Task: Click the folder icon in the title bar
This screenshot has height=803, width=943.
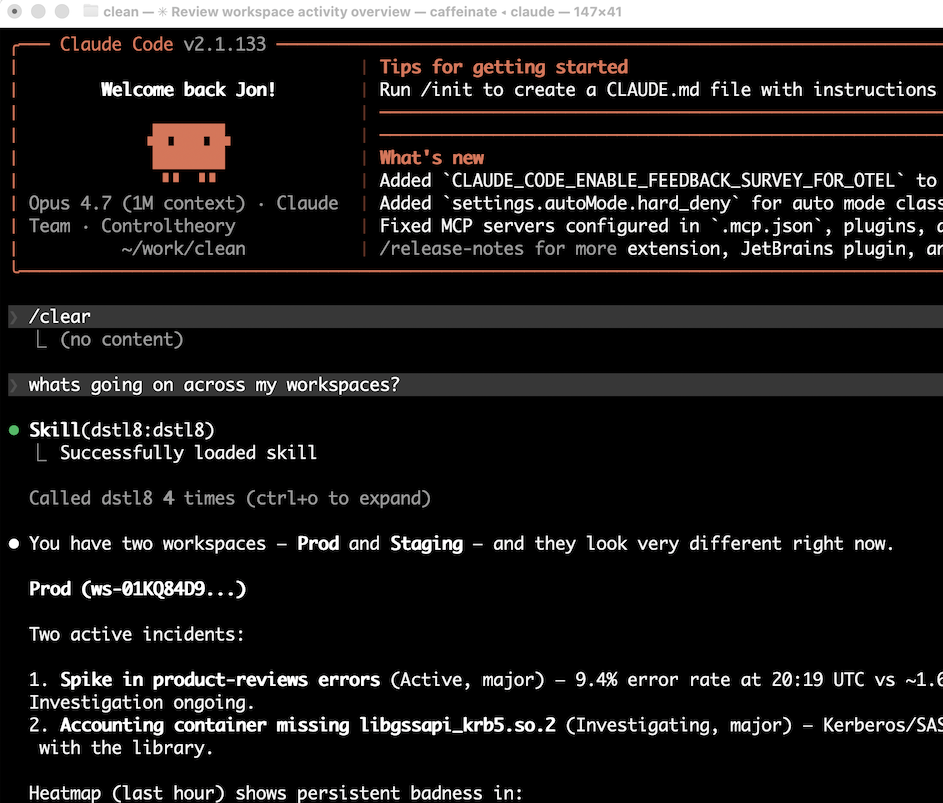Action: [x=90, y=11]
